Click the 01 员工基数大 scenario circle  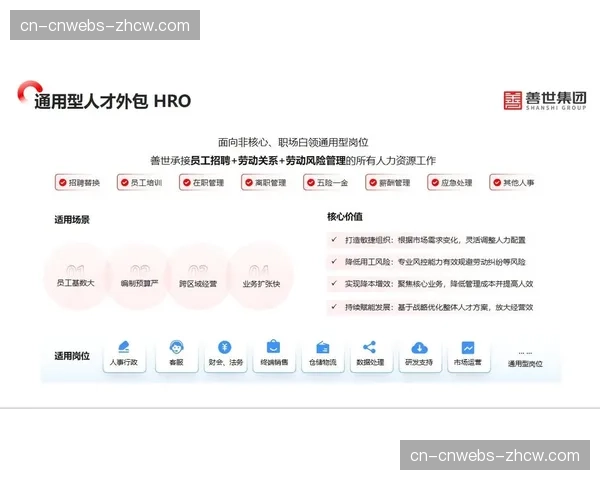click(75, 276)
